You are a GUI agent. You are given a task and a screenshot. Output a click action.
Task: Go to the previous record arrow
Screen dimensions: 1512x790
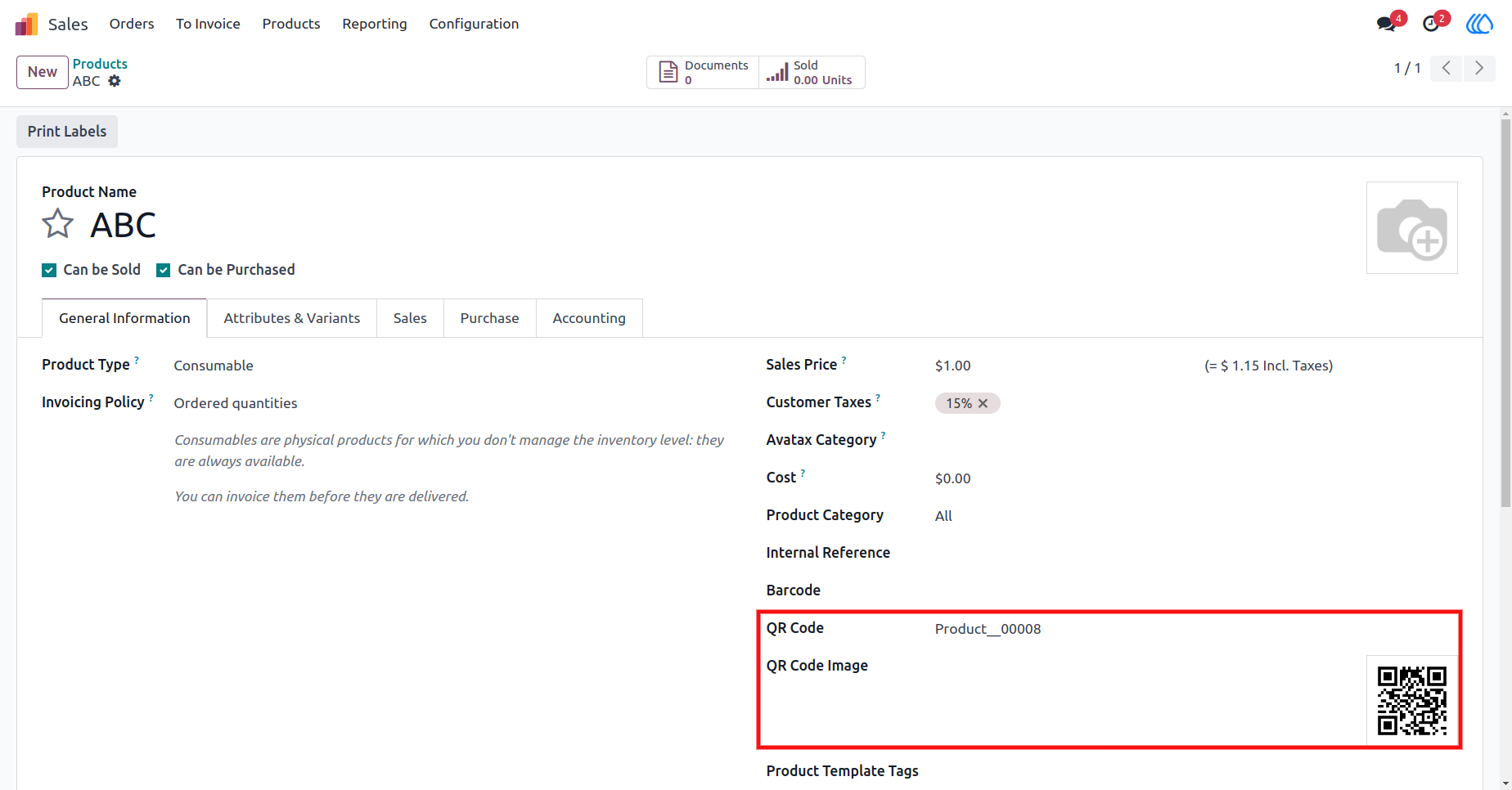[1447, 68]
